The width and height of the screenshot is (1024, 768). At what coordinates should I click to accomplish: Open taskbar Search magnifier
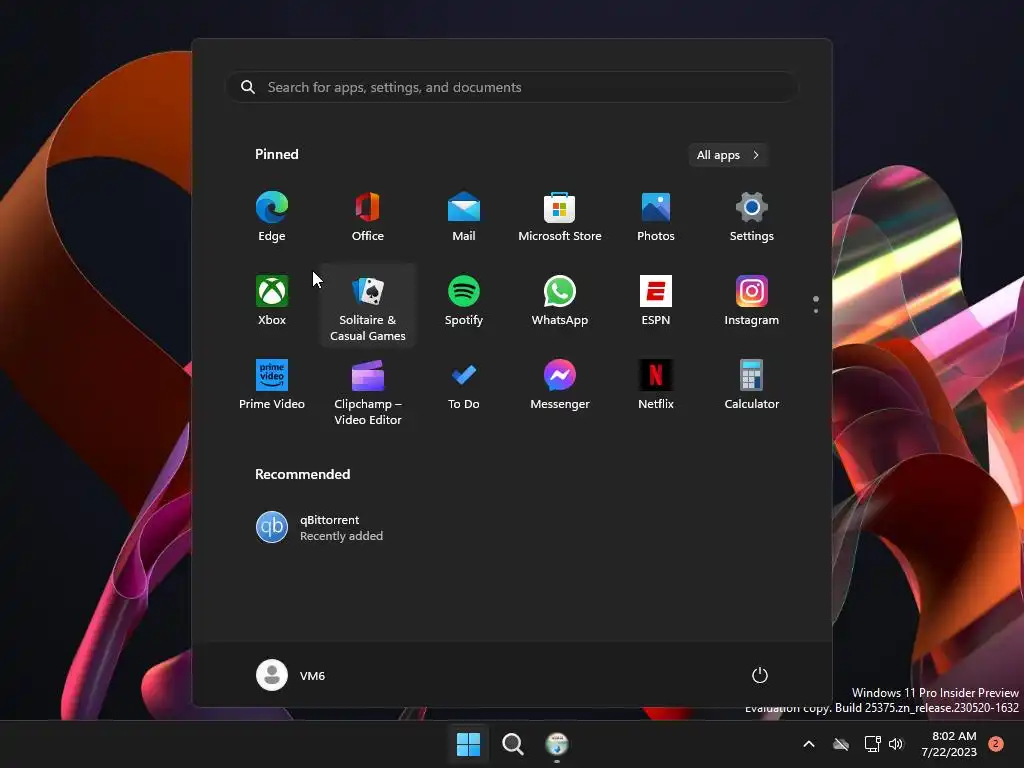point(513,744)
